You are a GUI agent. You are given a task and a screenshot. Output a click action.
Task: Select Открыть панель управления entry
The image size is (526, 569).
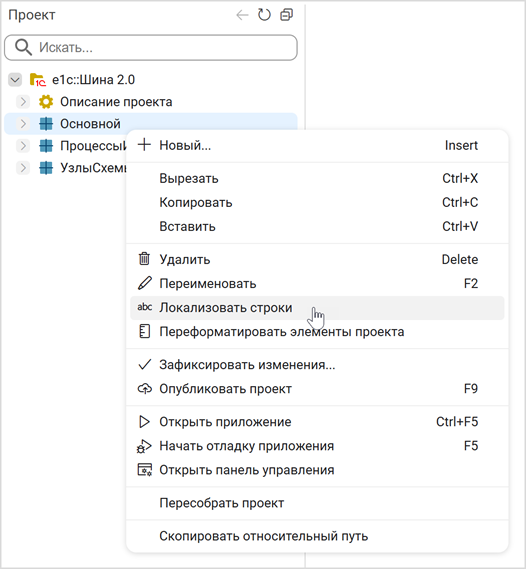tap(317, 470)
